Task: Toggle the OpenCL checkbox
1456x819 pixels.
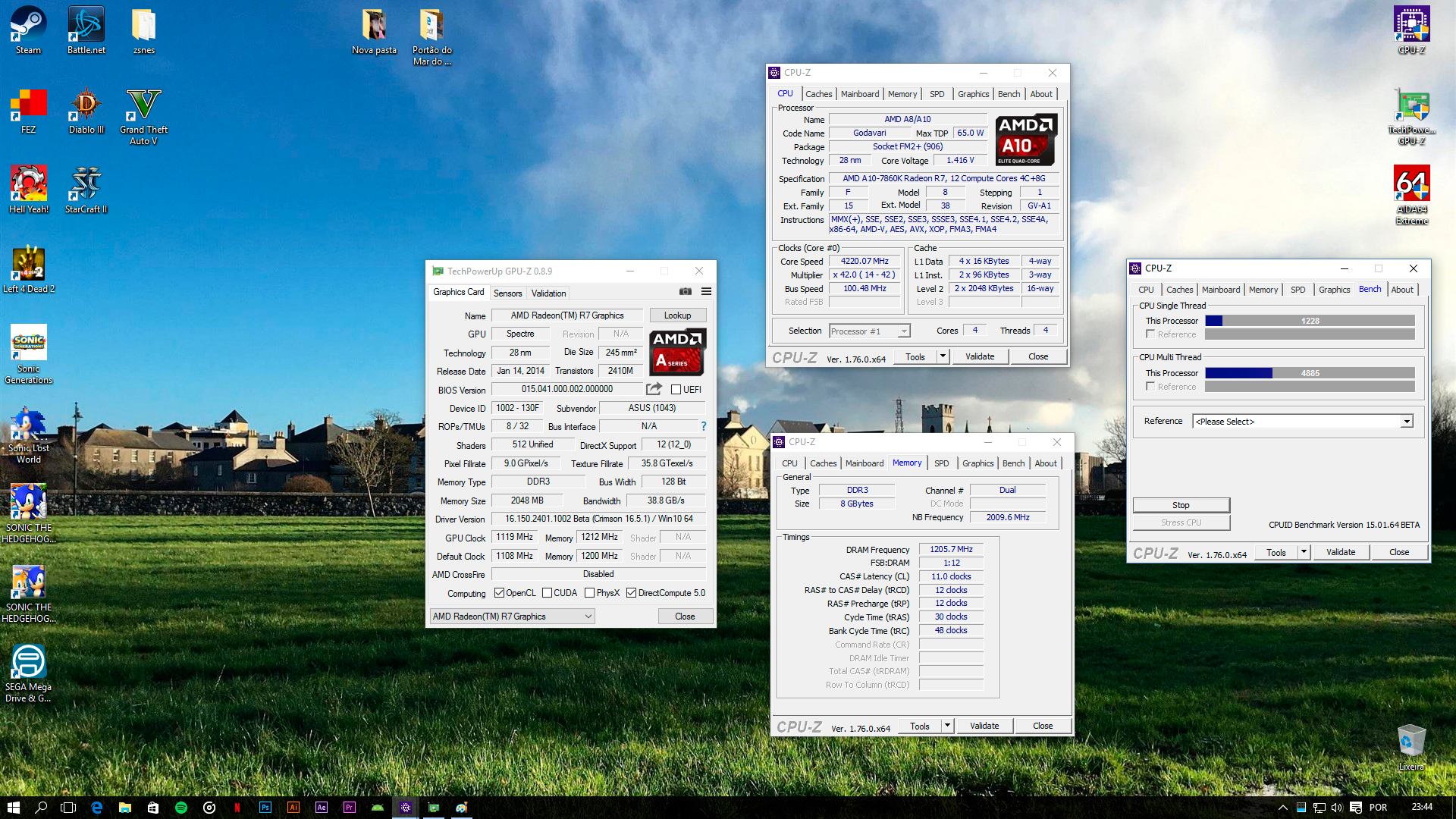Action: click(499, 593)
